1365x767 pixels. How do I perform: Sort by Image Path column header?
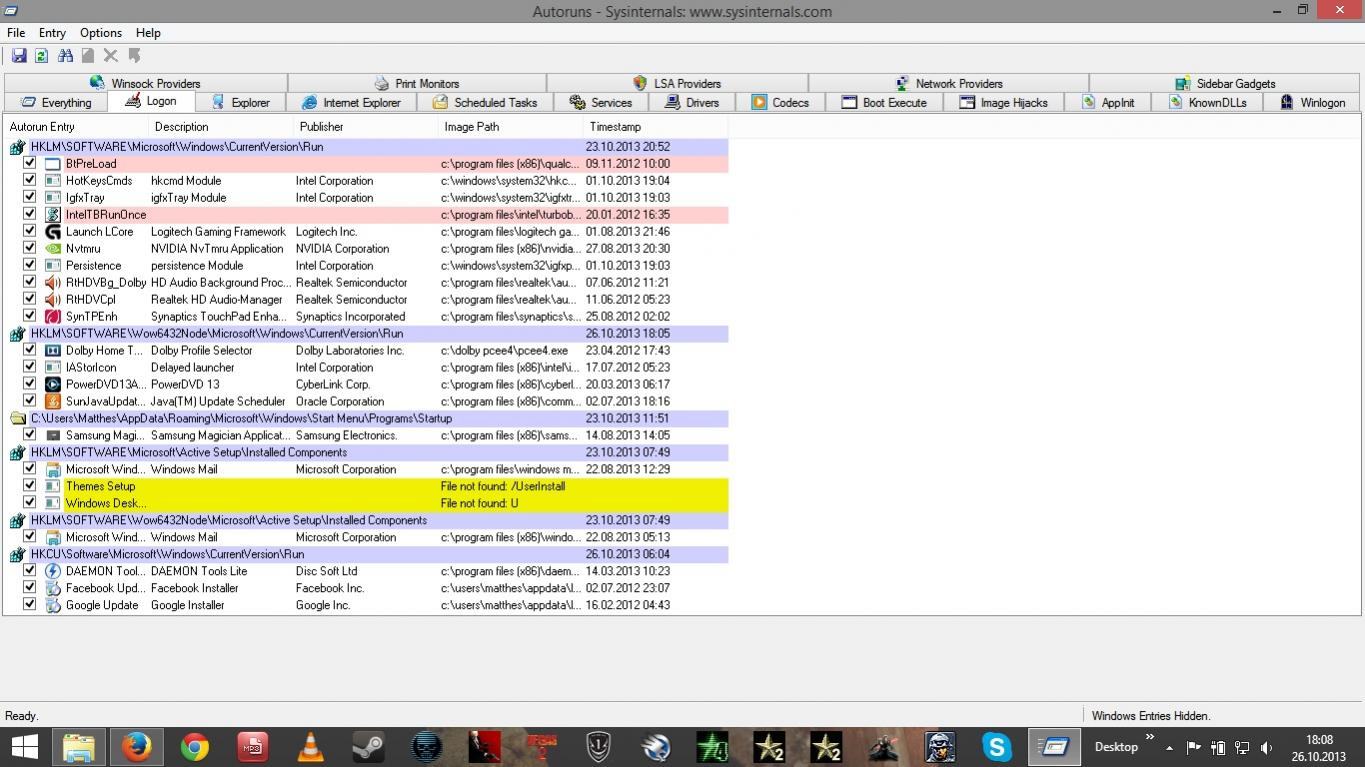[511, 127]
